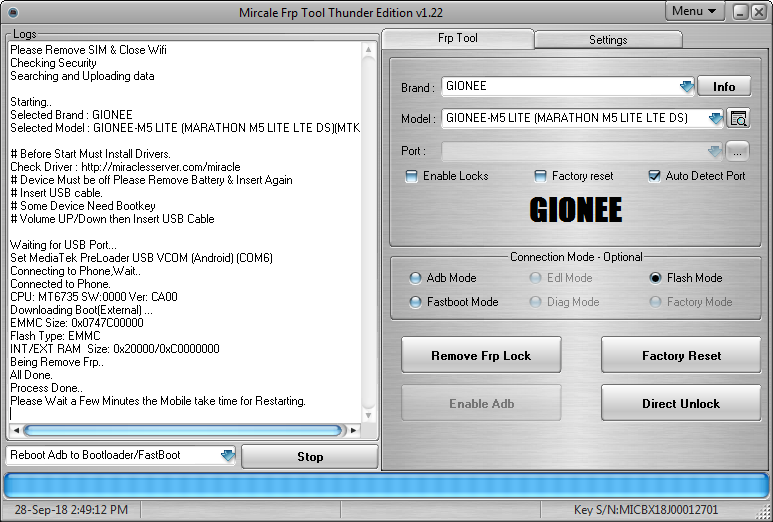This screenshot has width=773, height=522.
Task: Click log line 'All Done.'
Action: tap(31, 375)
